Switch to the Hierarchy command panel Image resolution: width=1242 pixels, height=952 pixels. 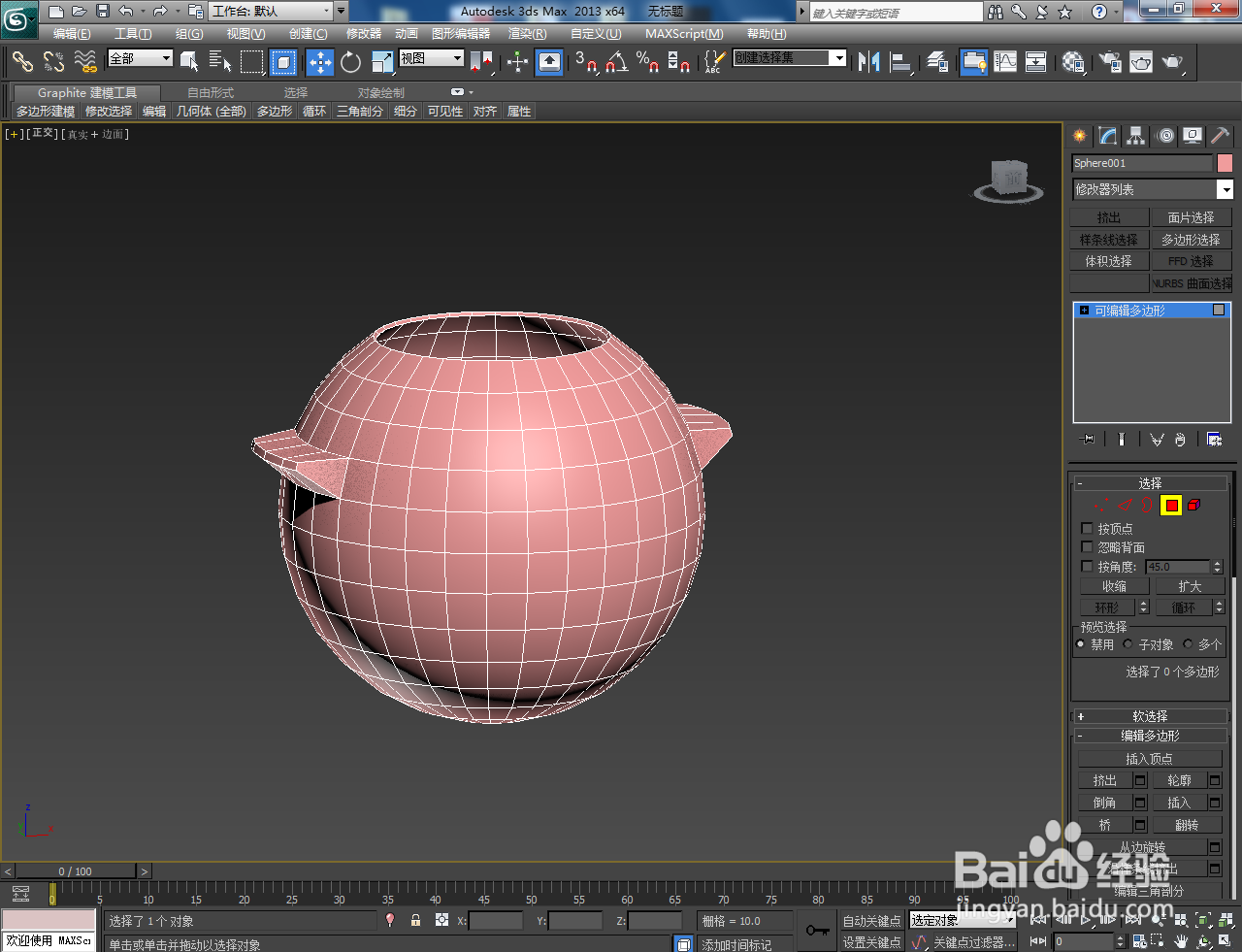coord(1136,136)
